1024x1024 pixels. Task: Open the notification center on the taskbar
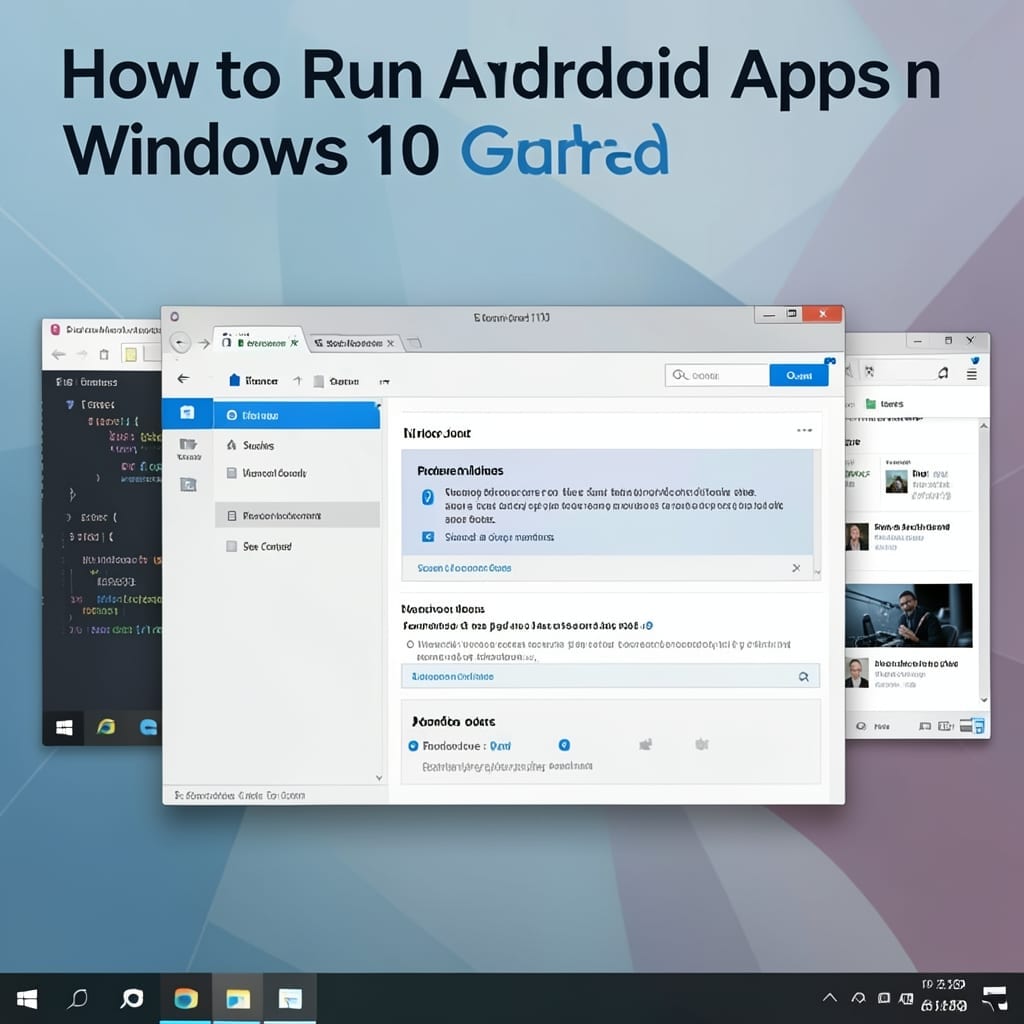995,999
